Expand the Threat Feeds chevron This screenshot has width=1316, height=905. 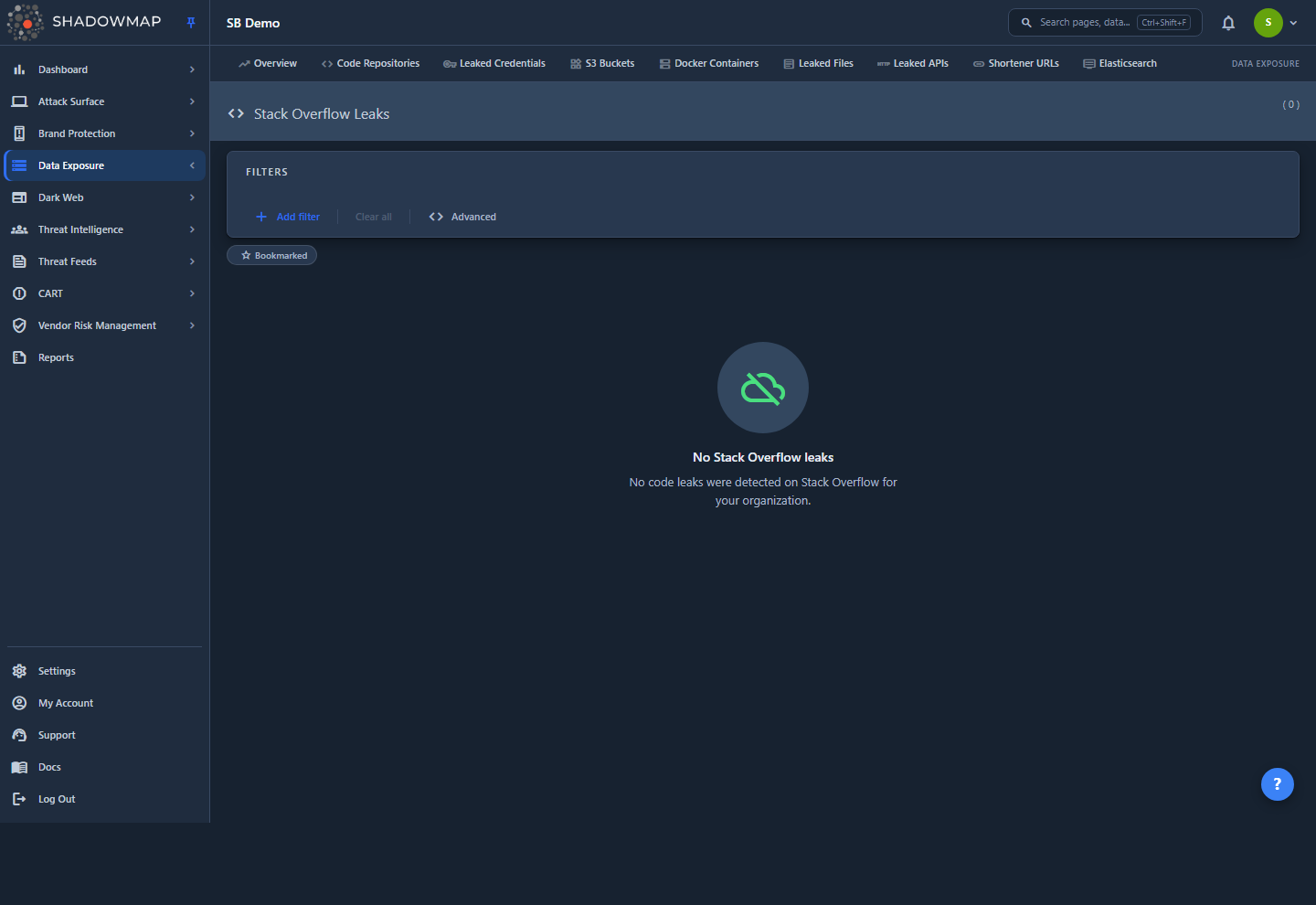[x=192, y=261]
